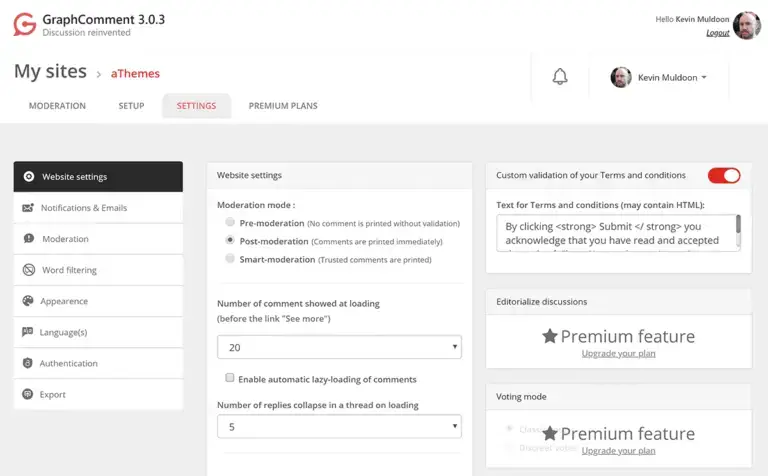Image resolution: width=768 pixels, height=476 pixels.
Task: Open Word filtering settings
Action: pyautogui.click(x=98, y=270)
